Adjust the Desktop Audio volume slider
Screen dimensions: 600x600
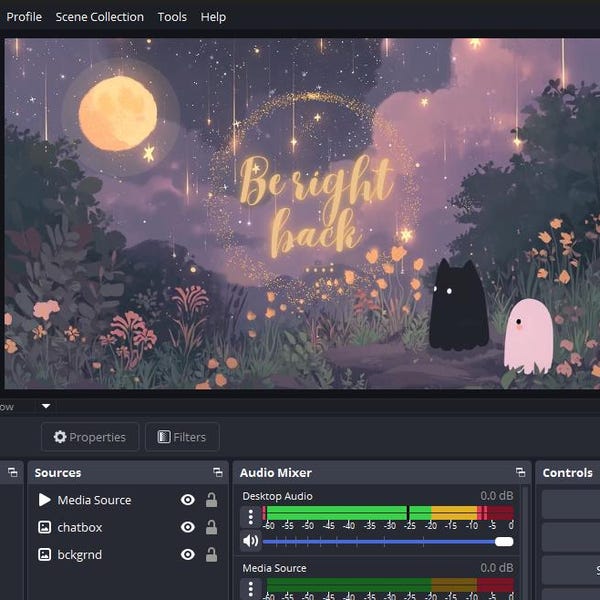(388, 541)
